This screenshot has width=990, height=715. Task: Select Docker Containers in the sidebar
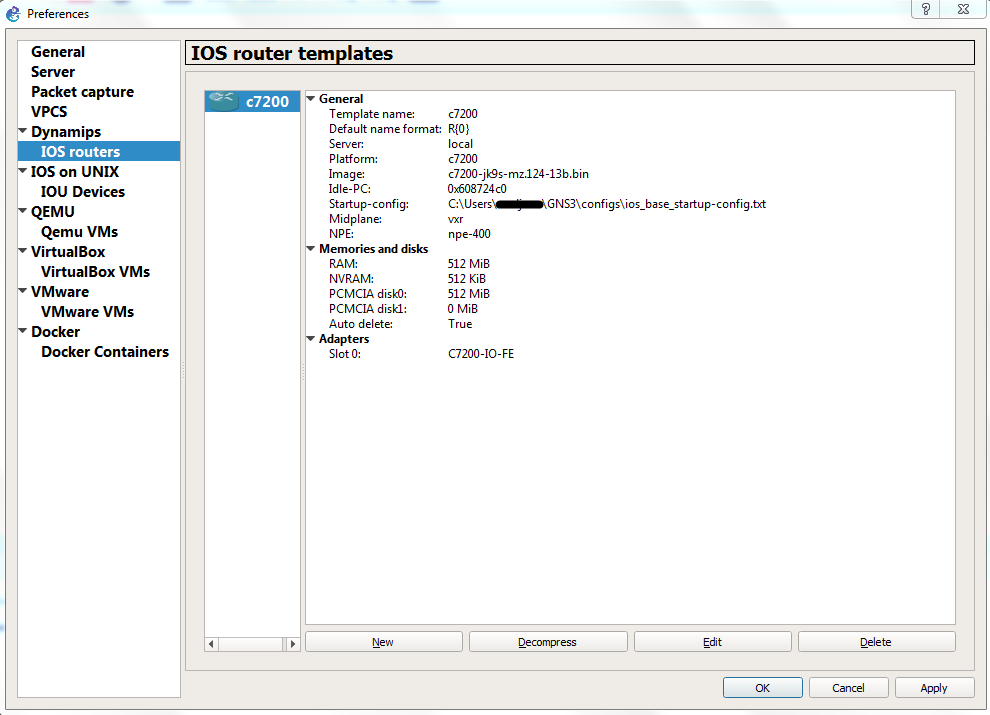(x=105, y=352)
